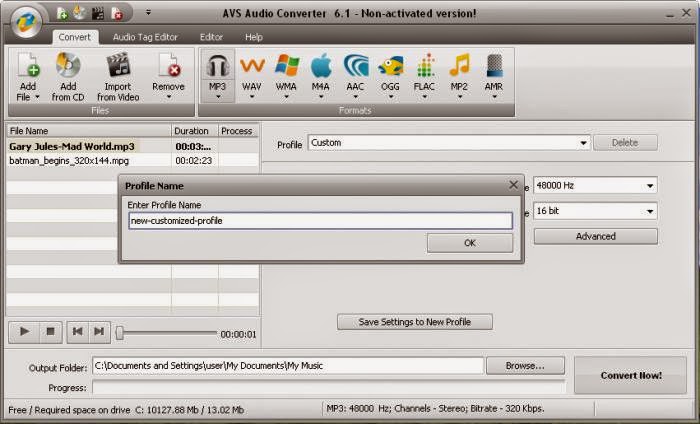
Task: Click the Delete profile button
Action: click(x=625, y=143)
